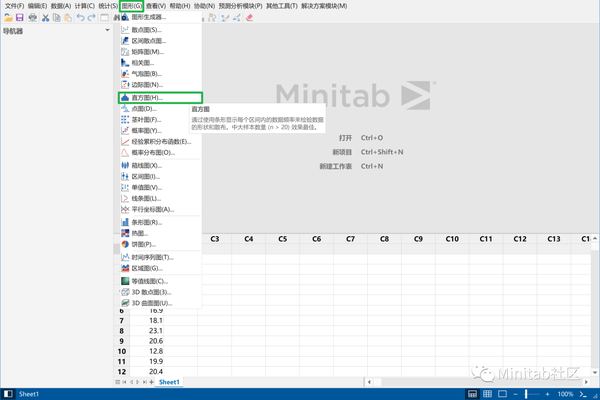The width and height of the screenshot is (600, 400).
Task: Open 图形生成器 (Graph Builder) menu entry
Action: pos(160,17)
